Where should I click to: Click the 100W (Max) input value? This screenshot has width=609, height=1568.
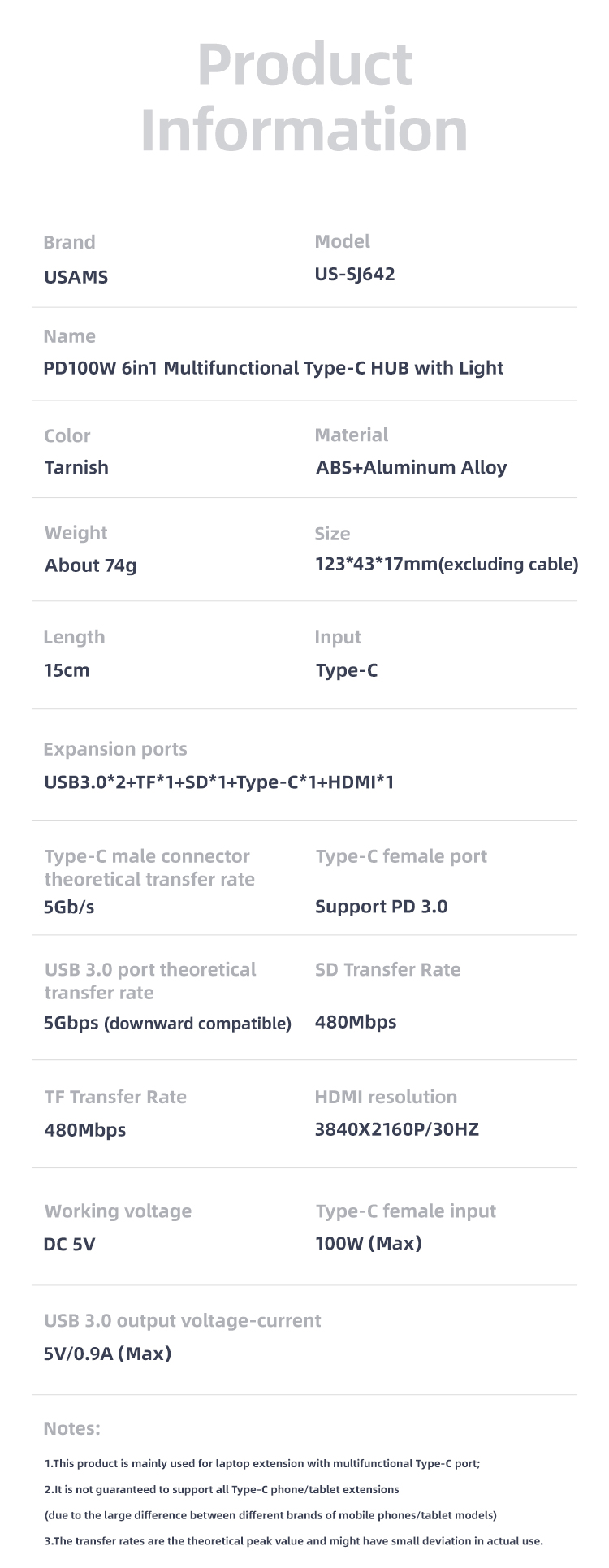click(369, 1243)
